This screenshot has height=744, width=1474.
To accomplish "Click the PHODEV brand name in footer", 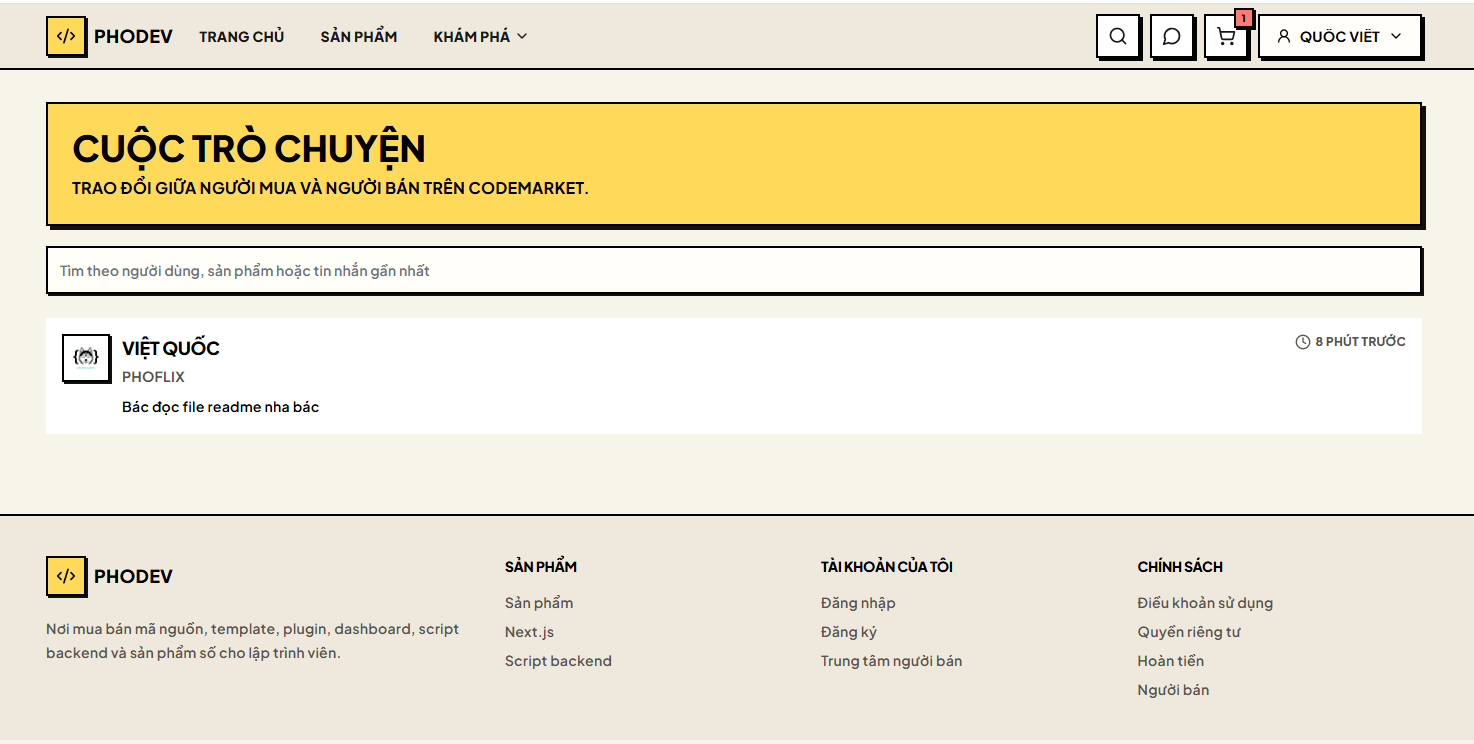I will point(133,576).
